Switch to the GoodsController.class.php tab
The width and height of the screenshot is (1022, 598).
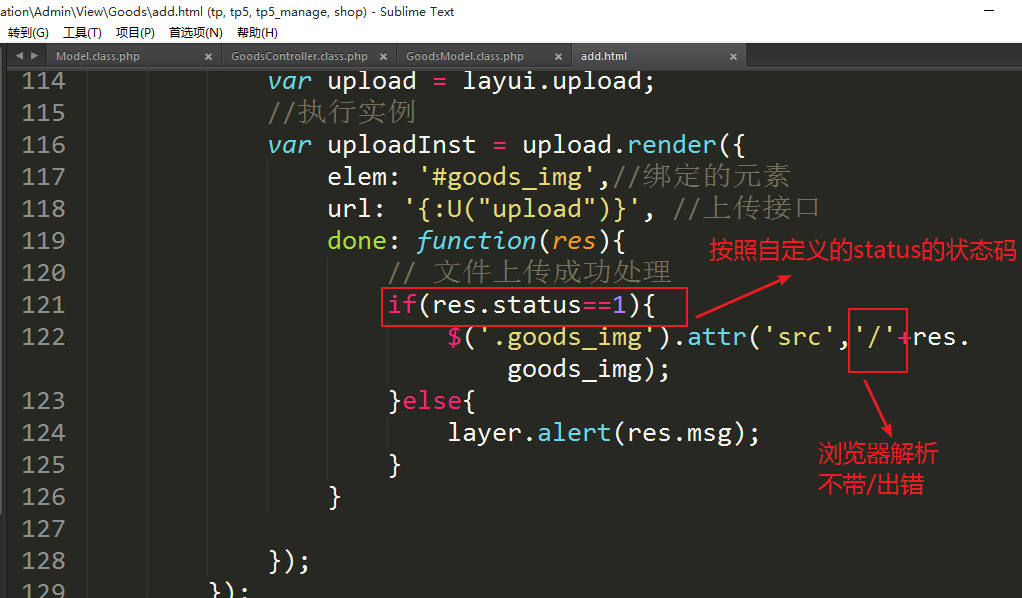click(299, 57)
